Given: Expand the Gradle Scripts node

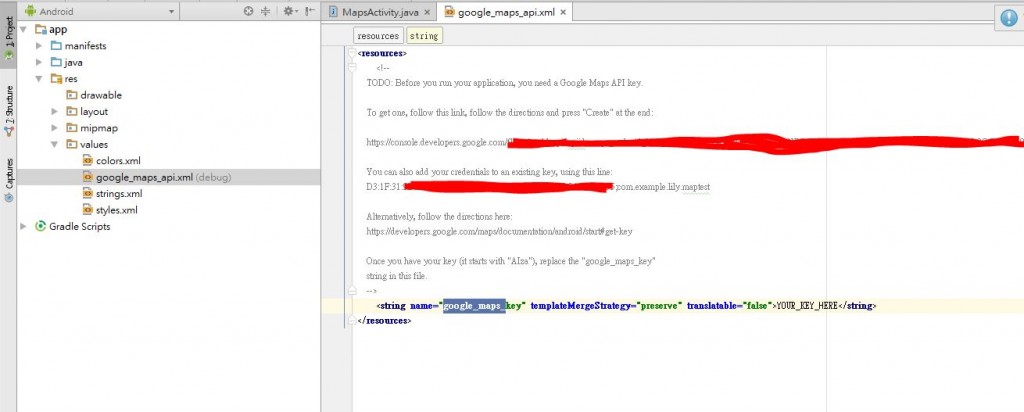Looking at the screenshot, I should coord(24,227).
